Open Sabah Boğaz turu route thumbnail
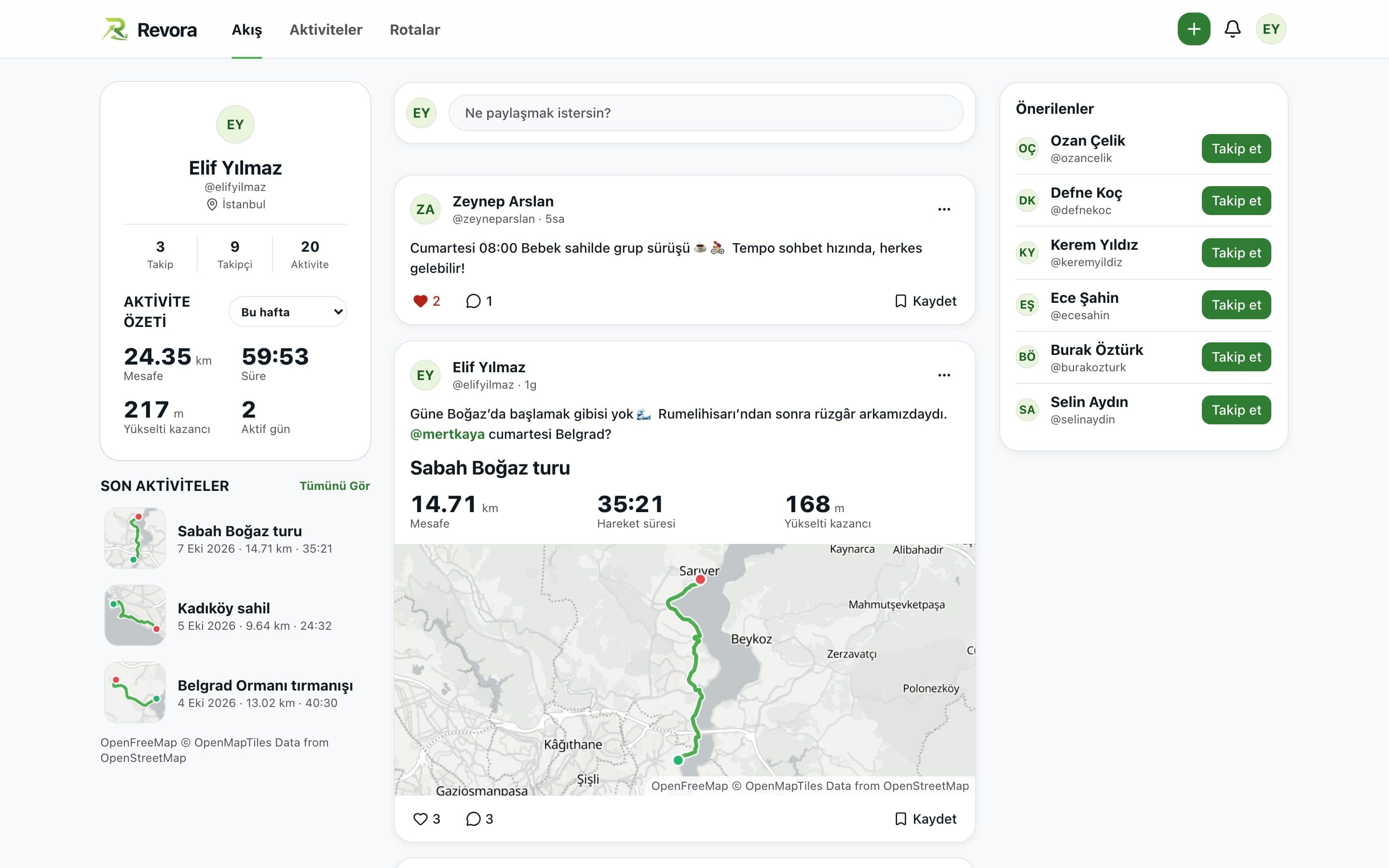Viewport: 1389px width, 868px height. pos(135,538)
